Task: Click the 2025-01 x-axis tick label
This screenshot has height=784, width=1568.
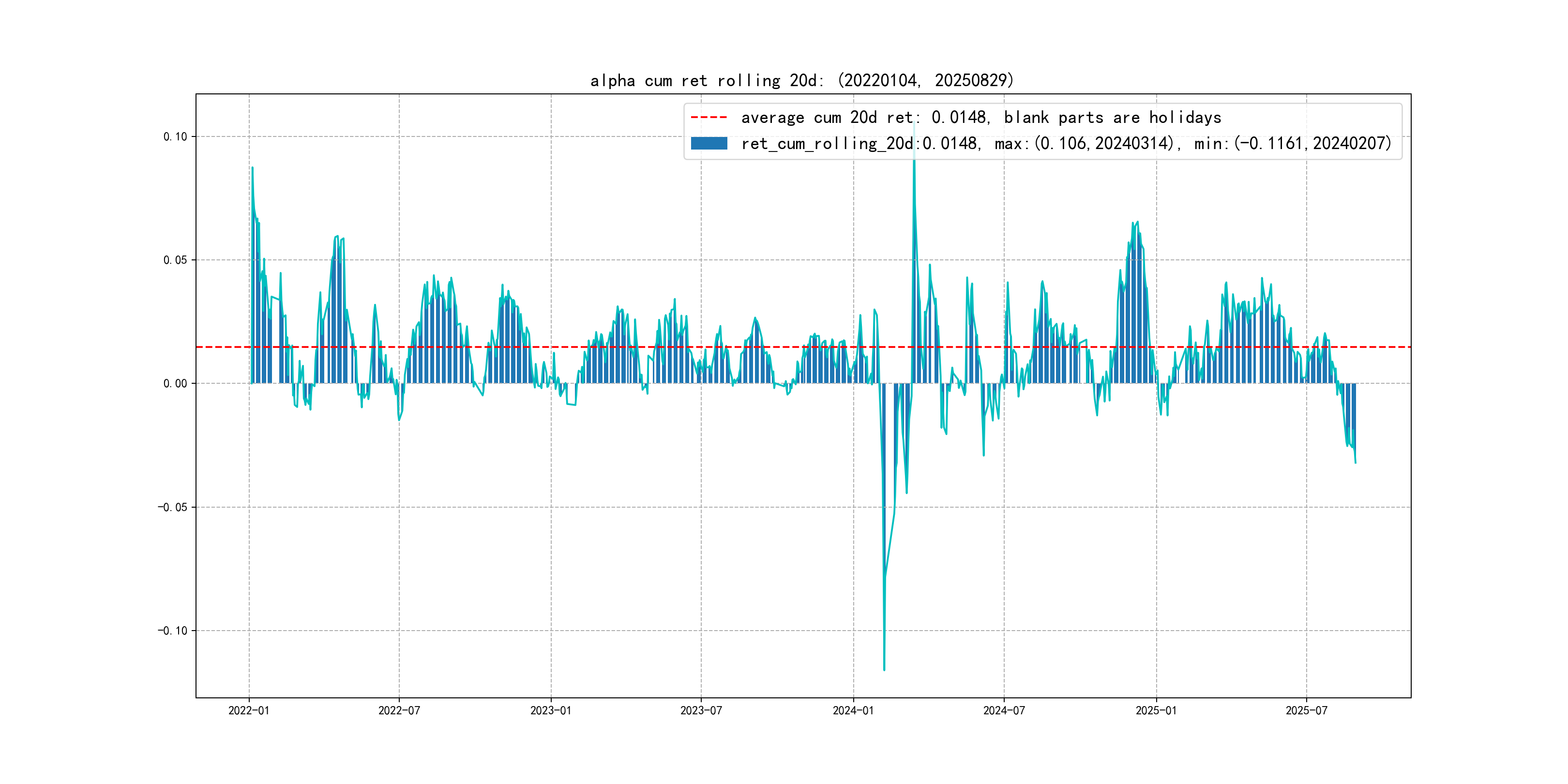Action: pyautogui.click(x=1156, y=710)
